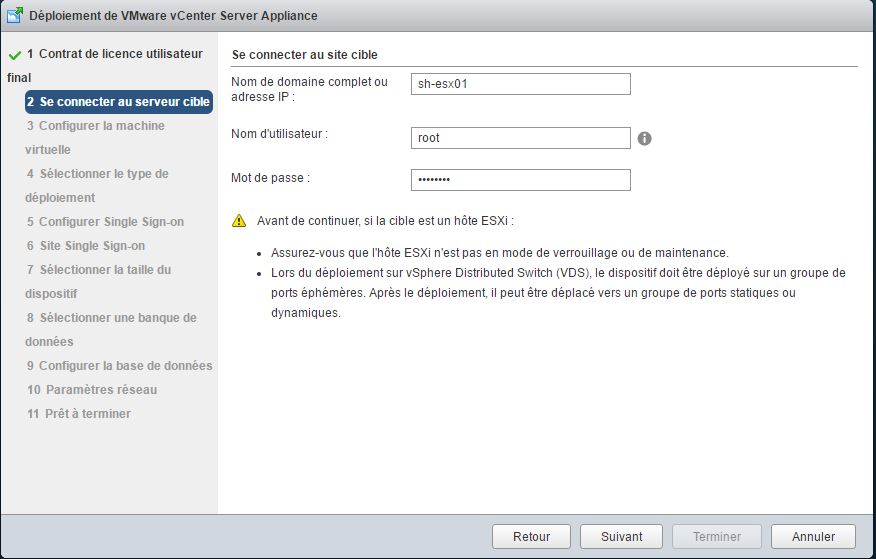Click the Mot de passe label
This screenshot has width=876, height=559.
point(270,178)
